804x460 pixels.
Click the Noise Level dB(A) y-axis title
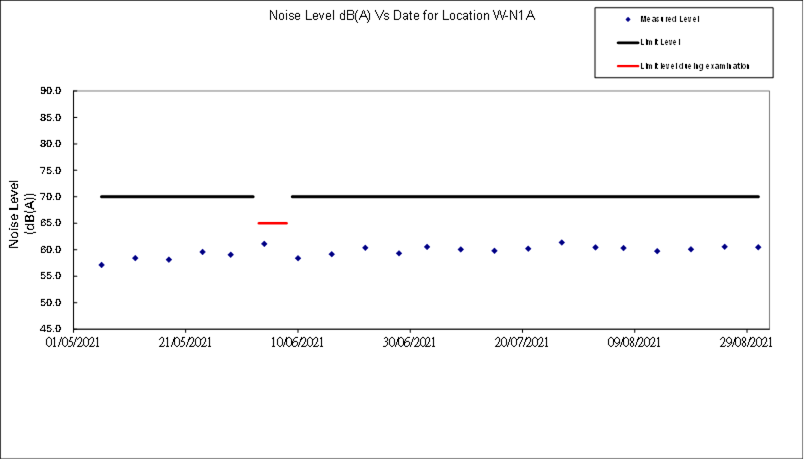(22, 214)
